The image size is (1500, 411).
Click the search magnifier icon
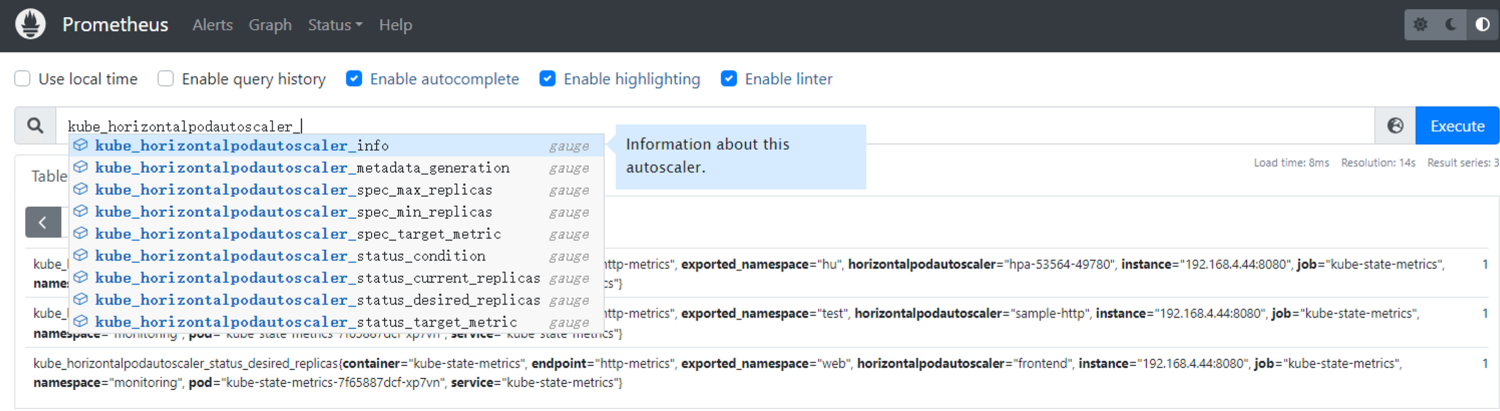[x=35, y=126]
